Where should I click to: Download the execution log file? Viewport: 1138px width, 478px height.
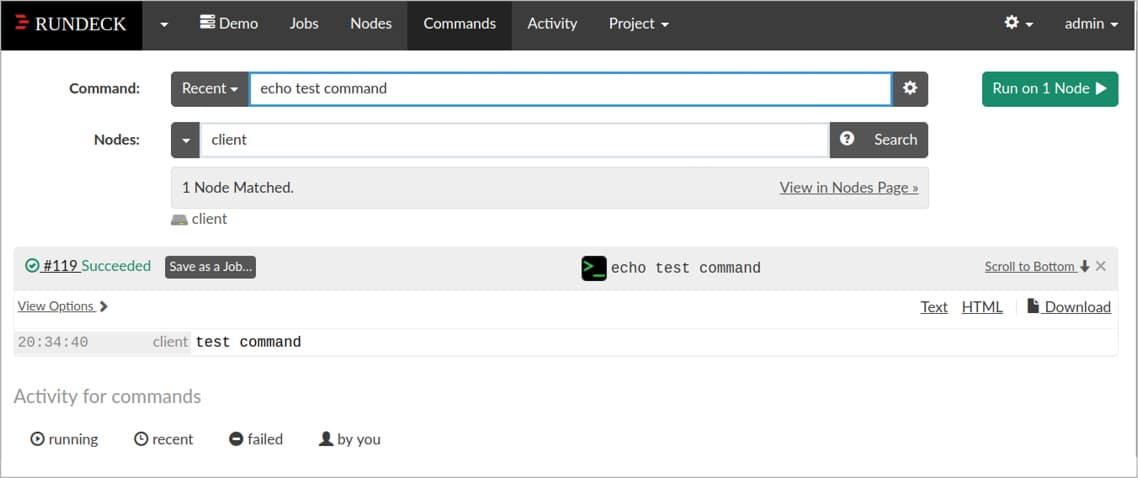tap(1069, 307)
